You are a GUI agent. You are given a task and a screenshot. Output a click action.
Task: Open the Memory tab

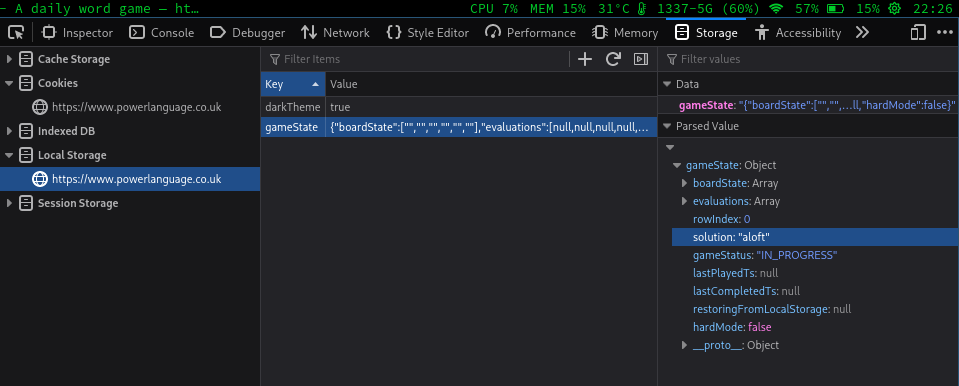coord(625,32)
